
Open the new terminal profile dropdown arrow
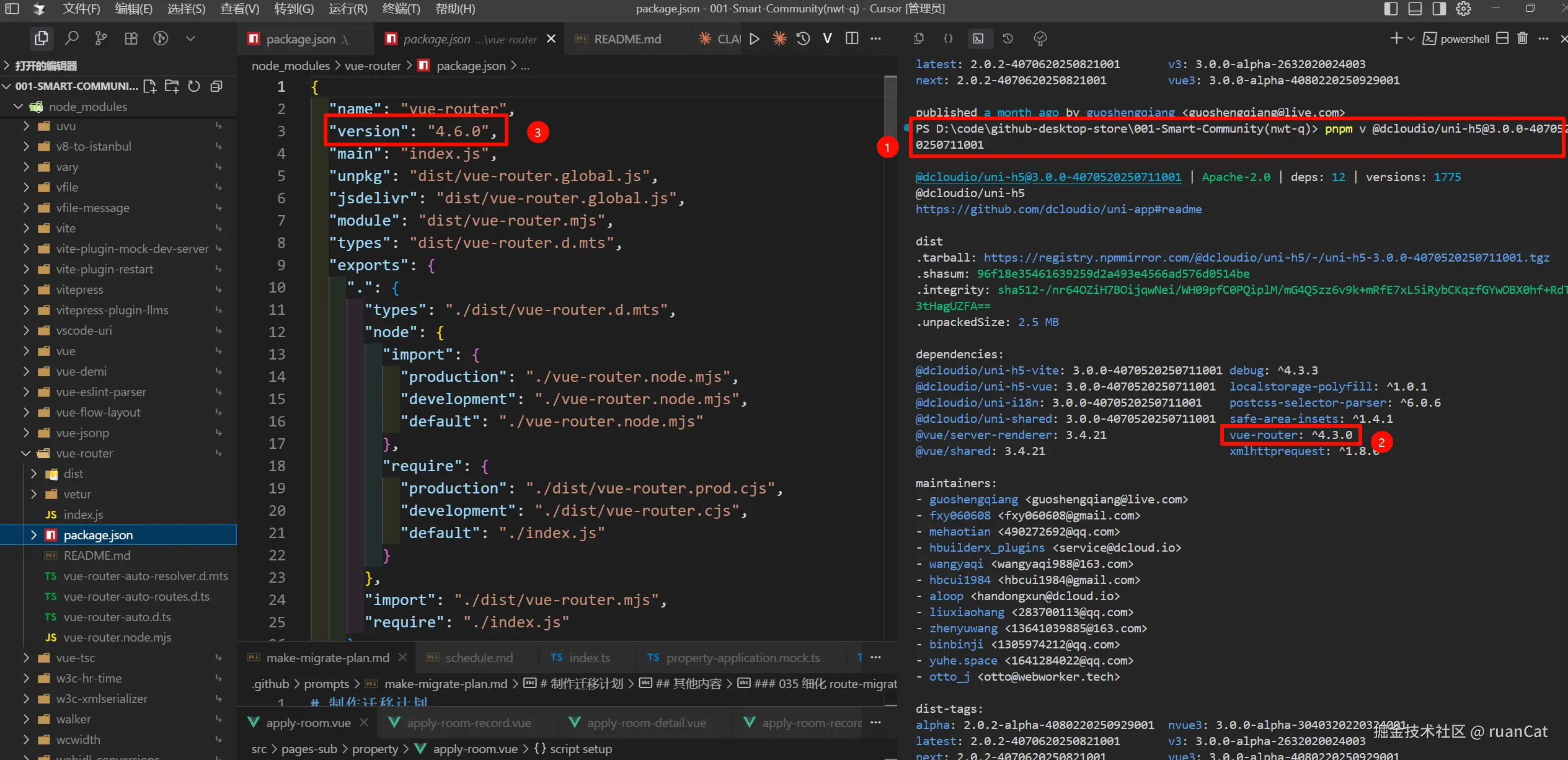click(x=1411, y=38)
